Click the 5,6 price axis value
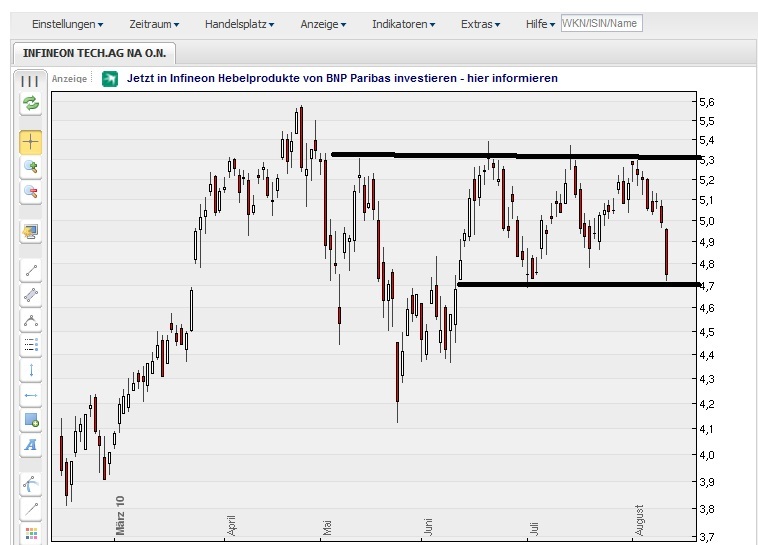Screen dimensions: 758x545 pyautogui.click(x=707, y=102)
